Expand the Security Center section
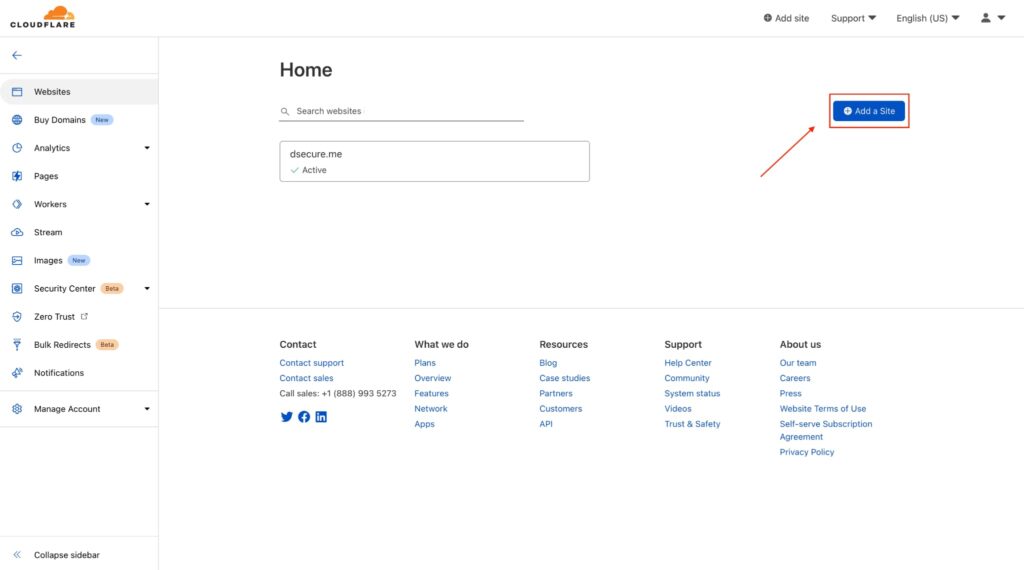1024x570 pixels. coord(147,289)
